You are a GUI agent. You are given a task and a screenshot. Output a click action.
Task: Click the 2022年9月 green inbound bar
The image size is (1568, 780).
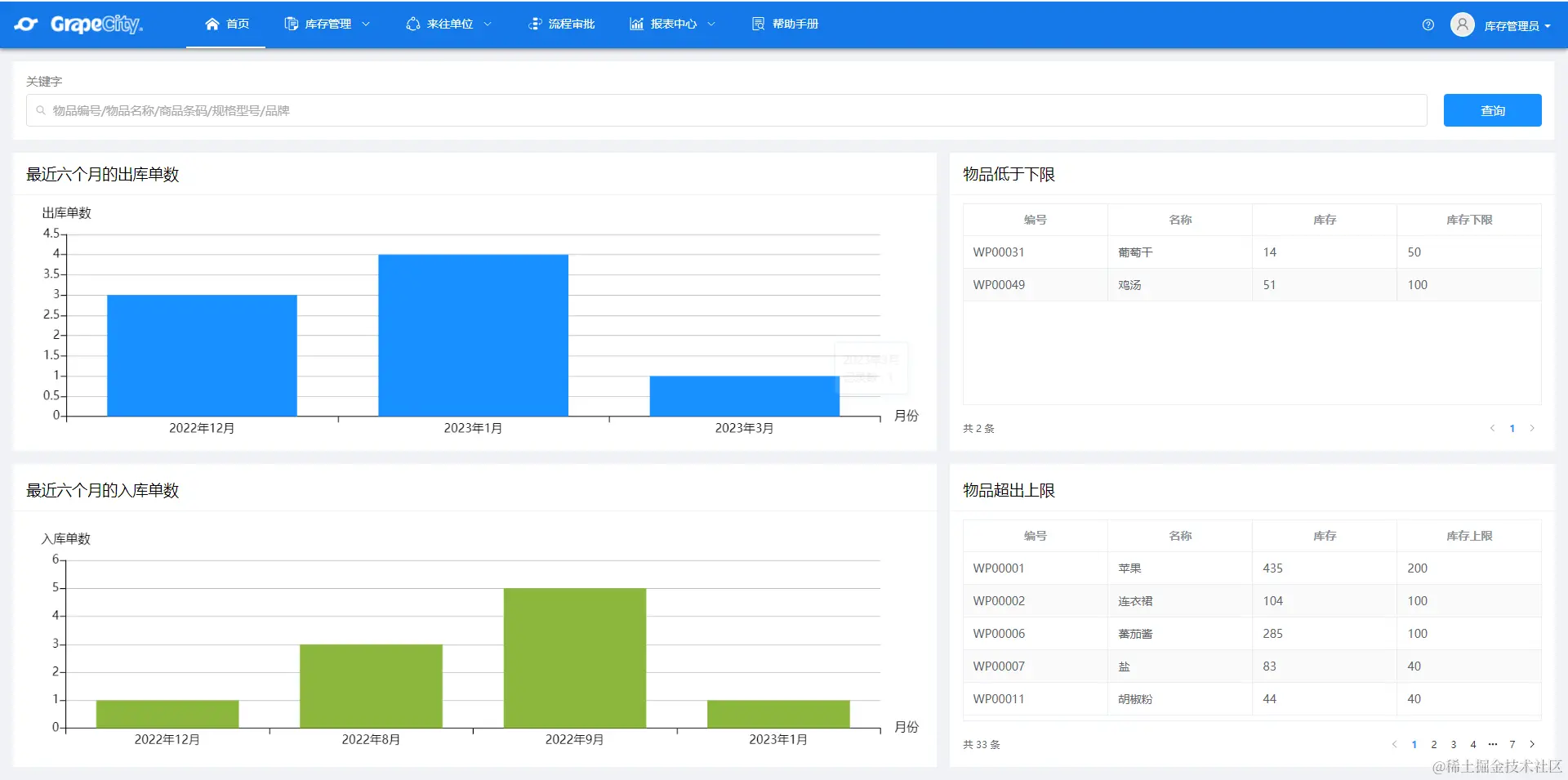tap(575, 657)
